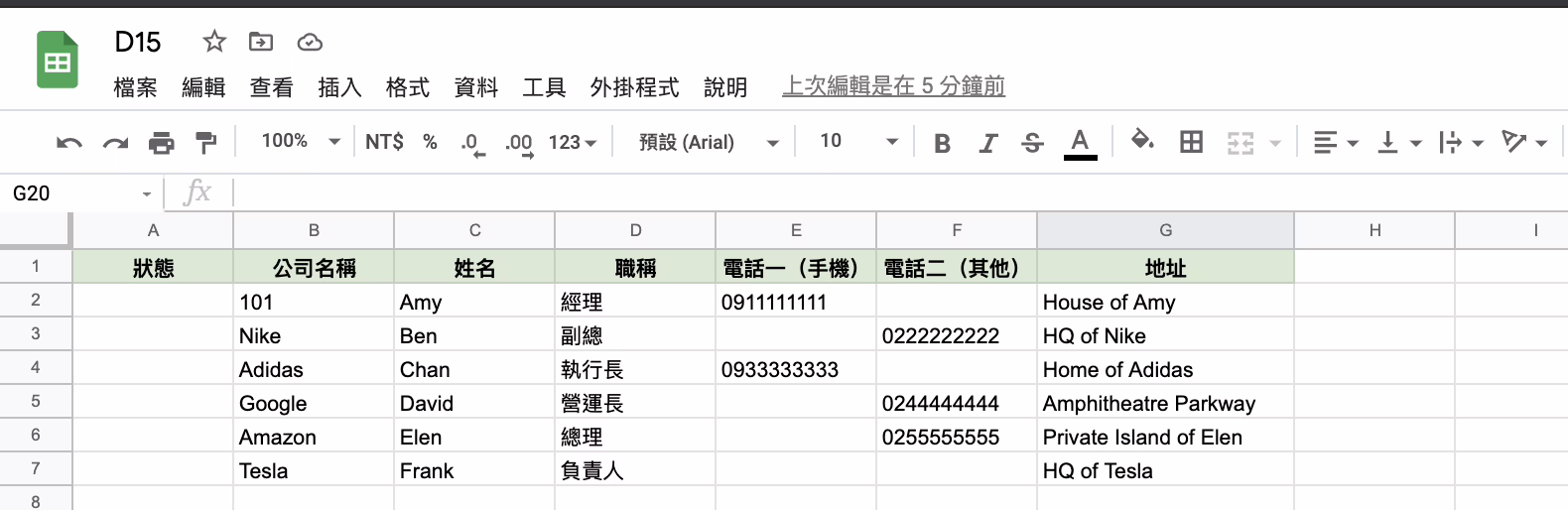Open the Google Sheets home icon
Screen dimensions: 1568x510
(x=58, y=61)
